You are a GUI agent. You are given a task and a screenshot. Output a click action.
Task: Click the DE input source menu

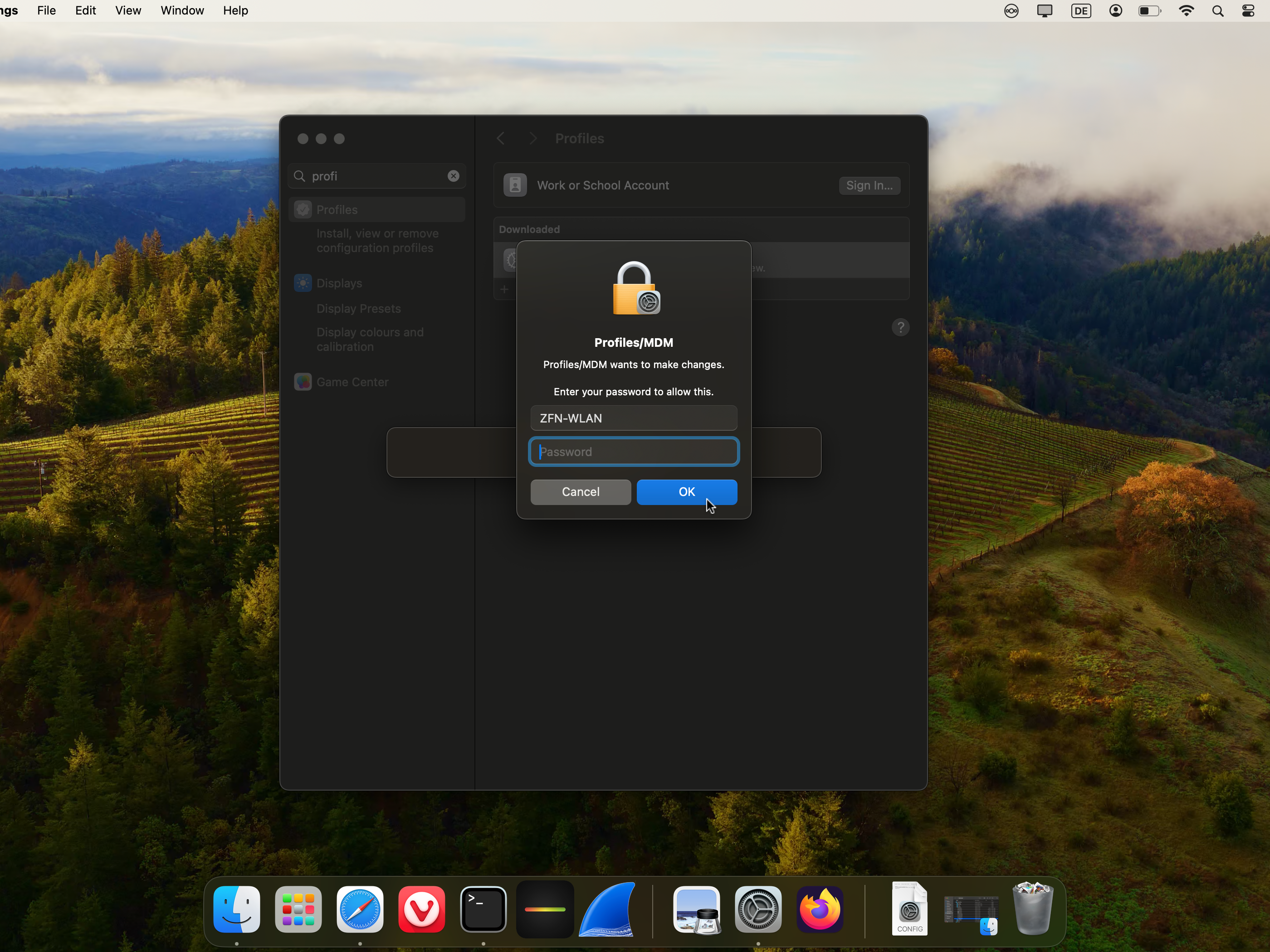(1081, 11)
